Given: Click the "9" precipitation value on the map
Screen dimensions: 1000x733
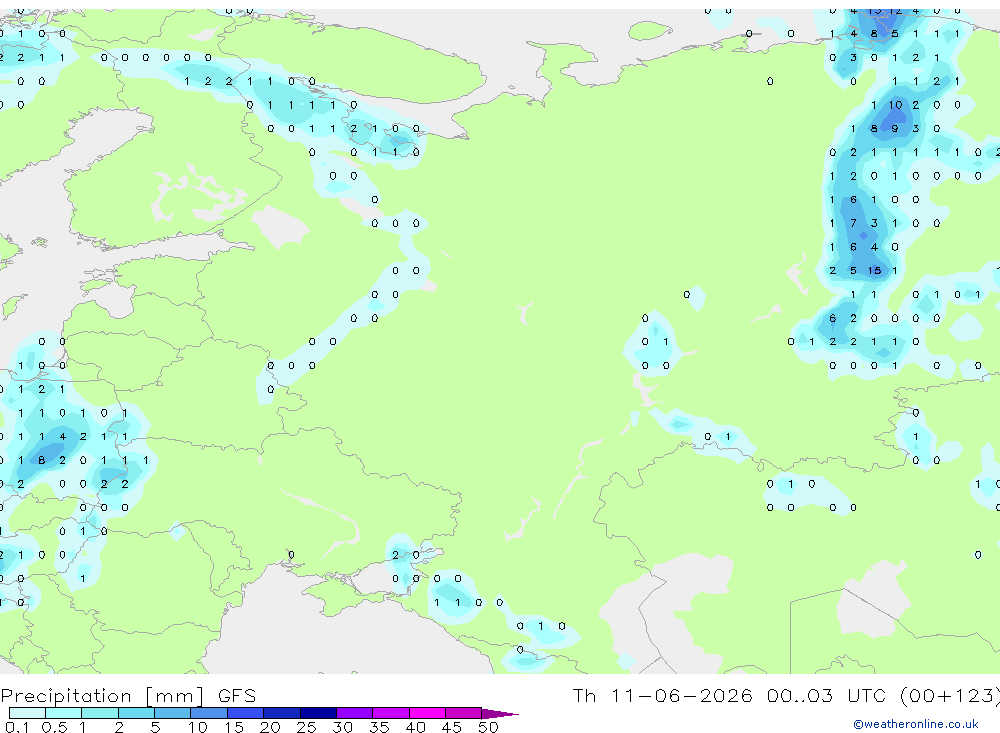Looking at the screenshot, I should tap(895, 128).
